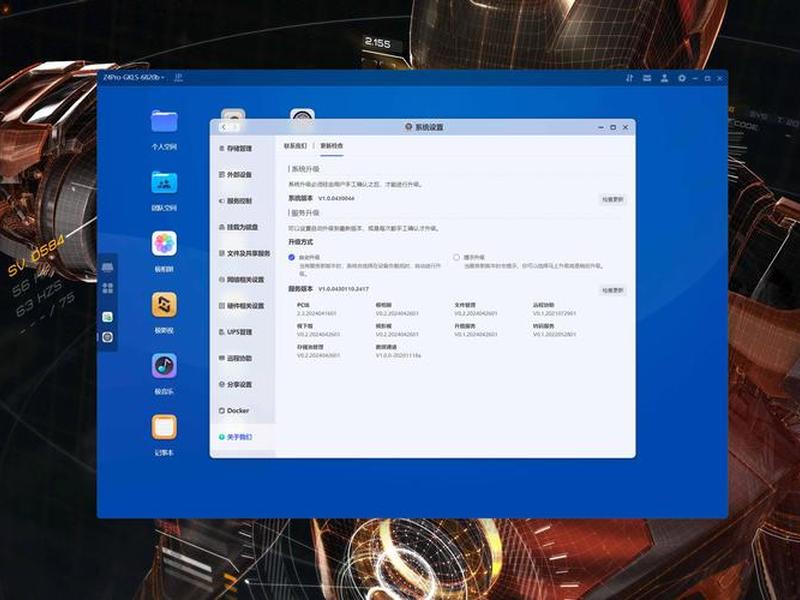Open the 个人空间 folder on the desktop
The image size is (800, 600).
pos(164,121)
